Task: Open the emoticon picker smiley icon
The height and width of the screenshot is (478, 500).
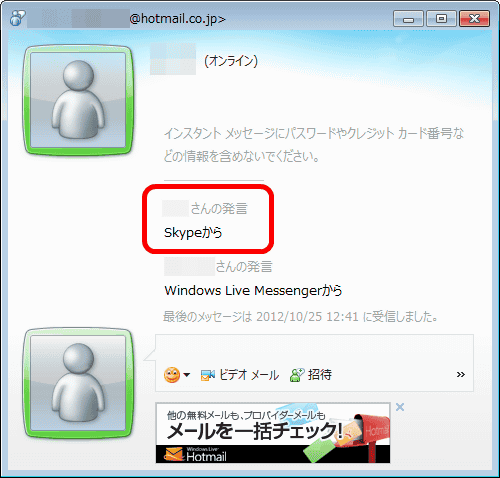Action: pyautogui.click(x=172, y=375)
